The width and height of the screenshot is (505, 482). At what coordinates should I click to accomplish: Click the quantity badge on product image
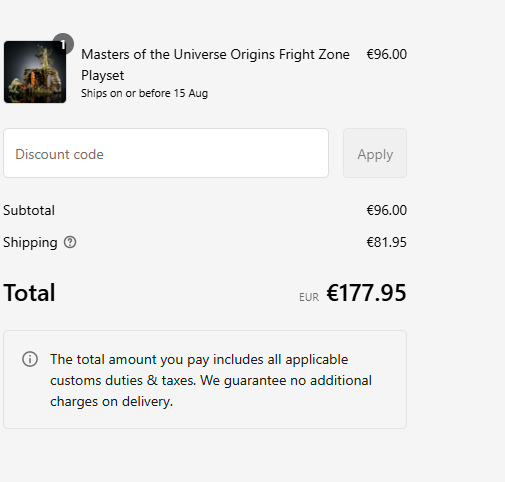(63, 44)
